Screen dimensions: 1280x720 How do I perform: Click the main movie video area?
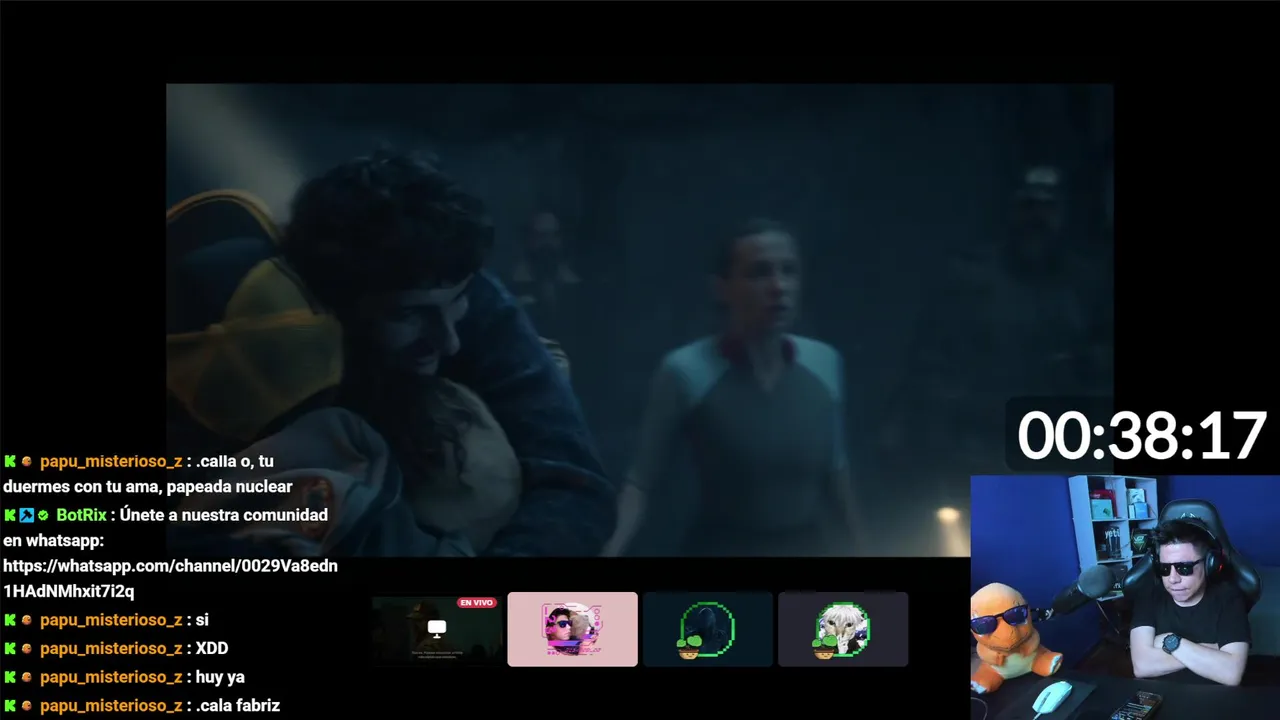(640, 320)
